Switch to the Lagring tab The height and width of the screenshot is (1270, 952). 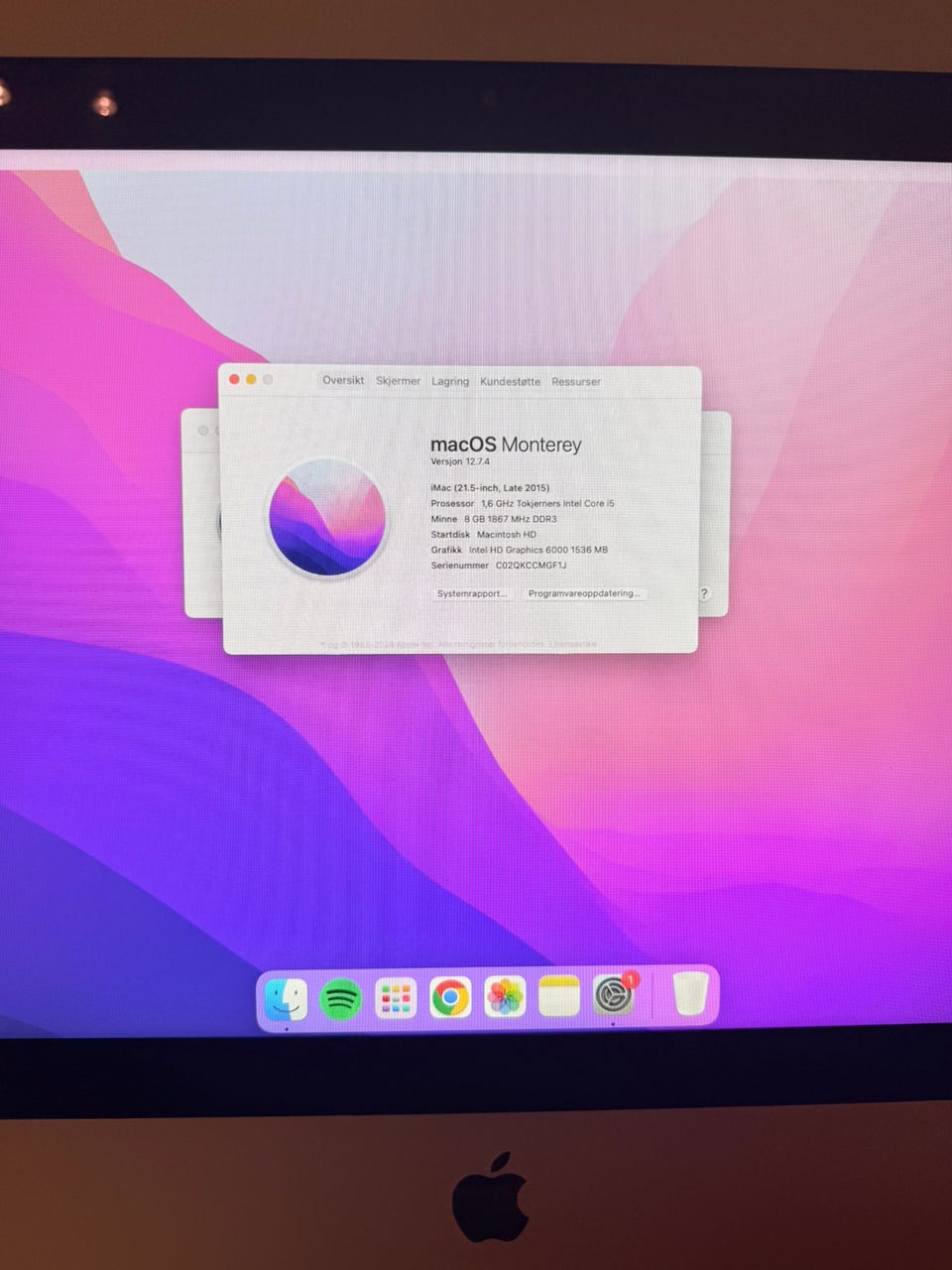click(x=450, y=381)
